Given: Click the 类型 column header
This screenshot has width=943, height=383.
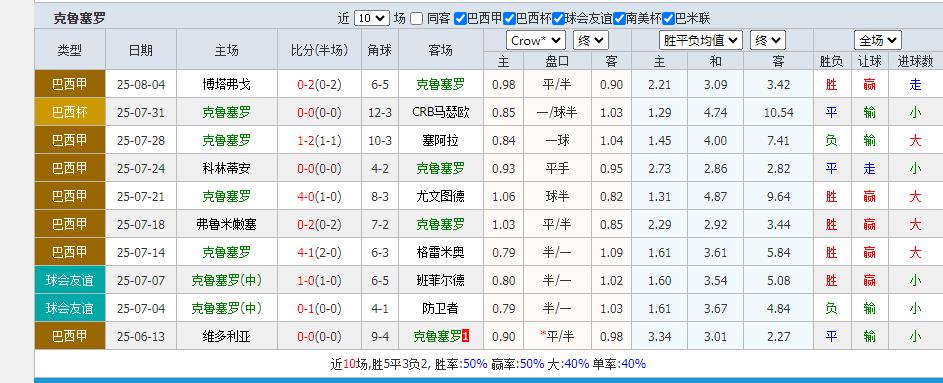Looking at the screenshot, I should [70, 50].
